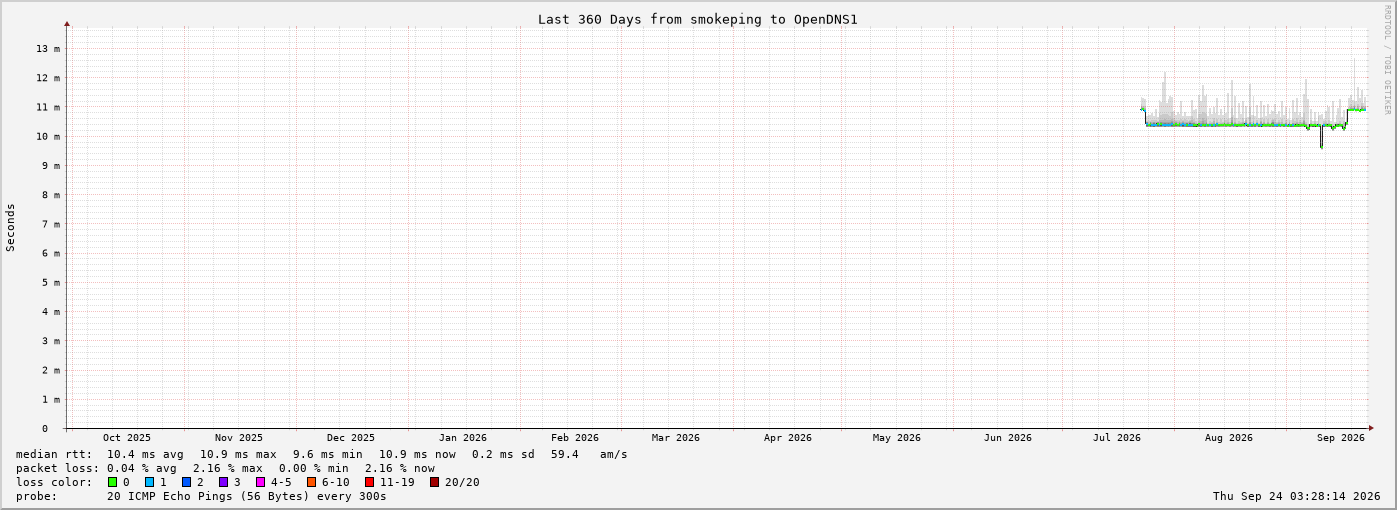Click the Jan 2026 axis label

pos(463,437)
